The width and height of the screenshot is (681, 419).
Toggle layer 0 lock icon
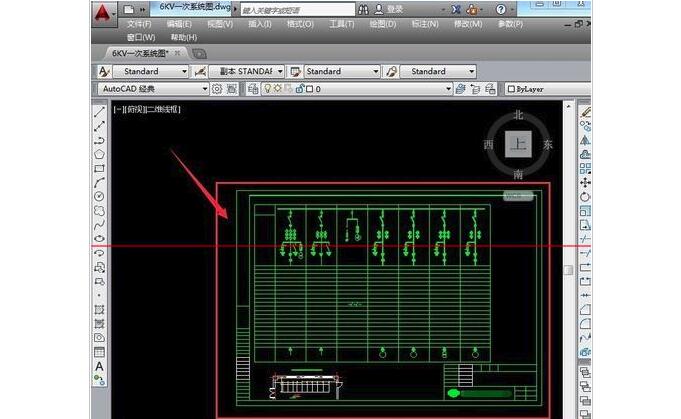300,89
